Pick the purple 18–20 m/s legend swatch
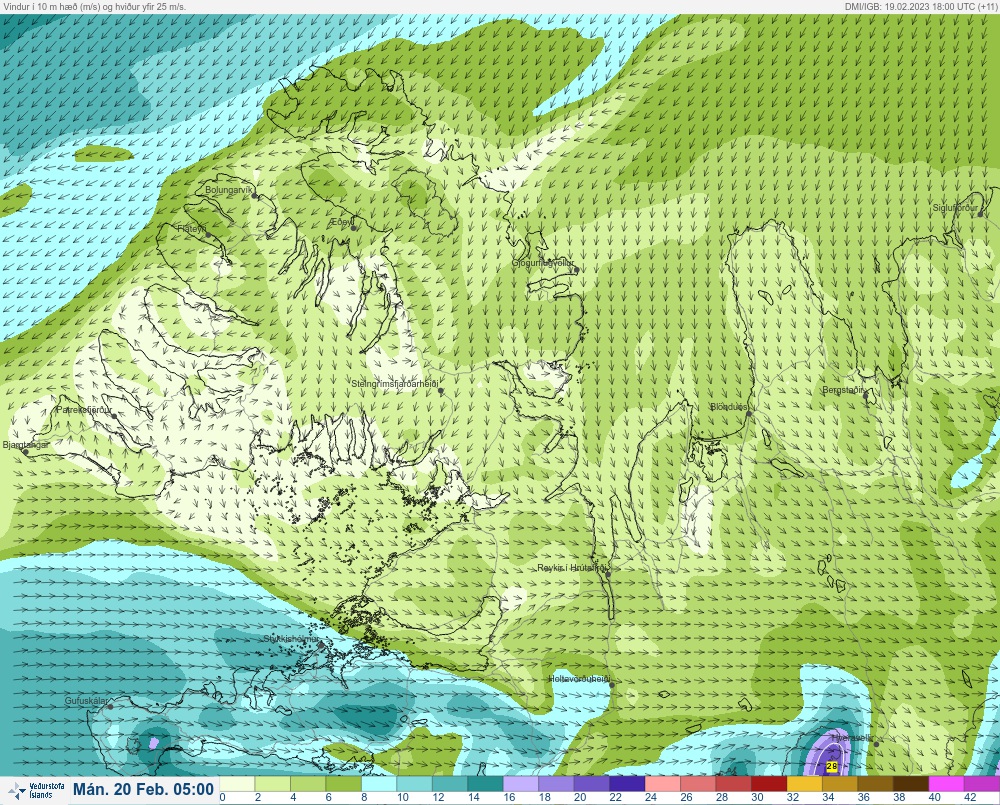 (557, 783)
